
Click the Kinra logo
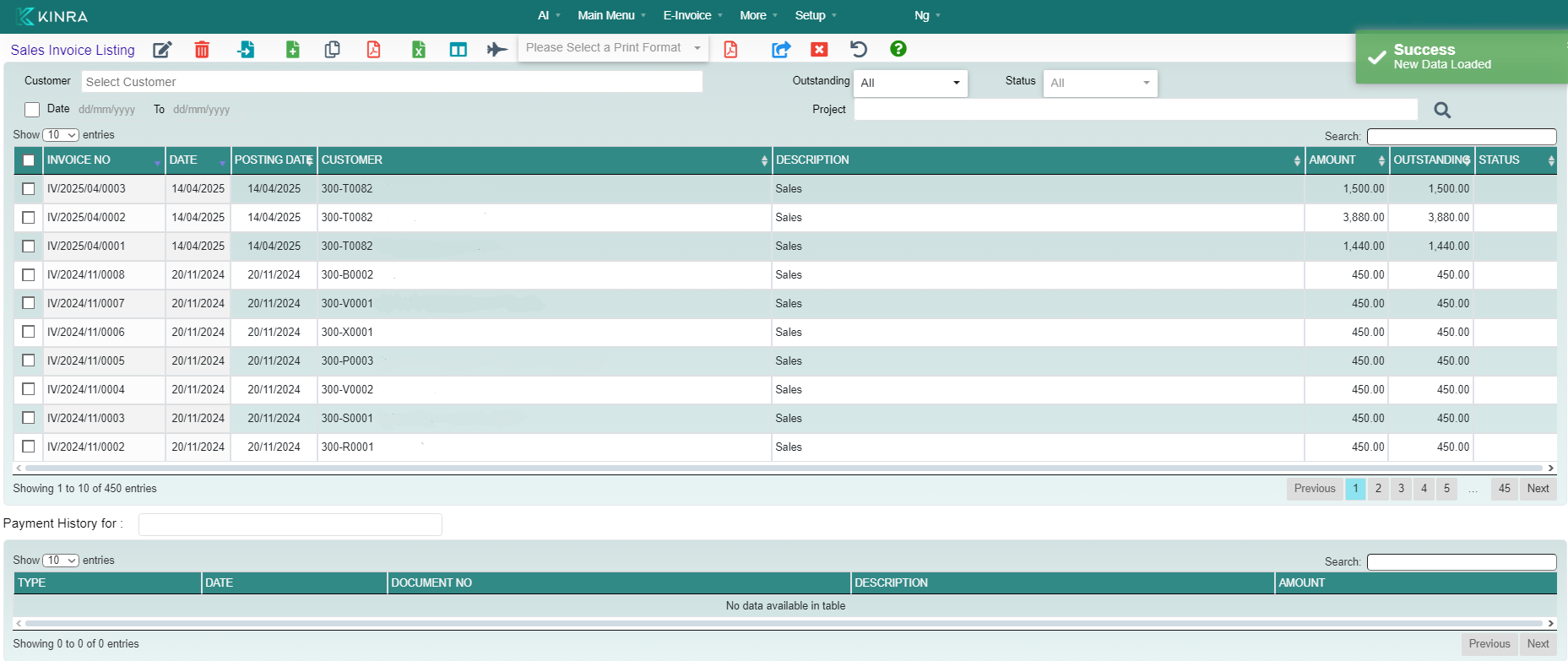52,16
